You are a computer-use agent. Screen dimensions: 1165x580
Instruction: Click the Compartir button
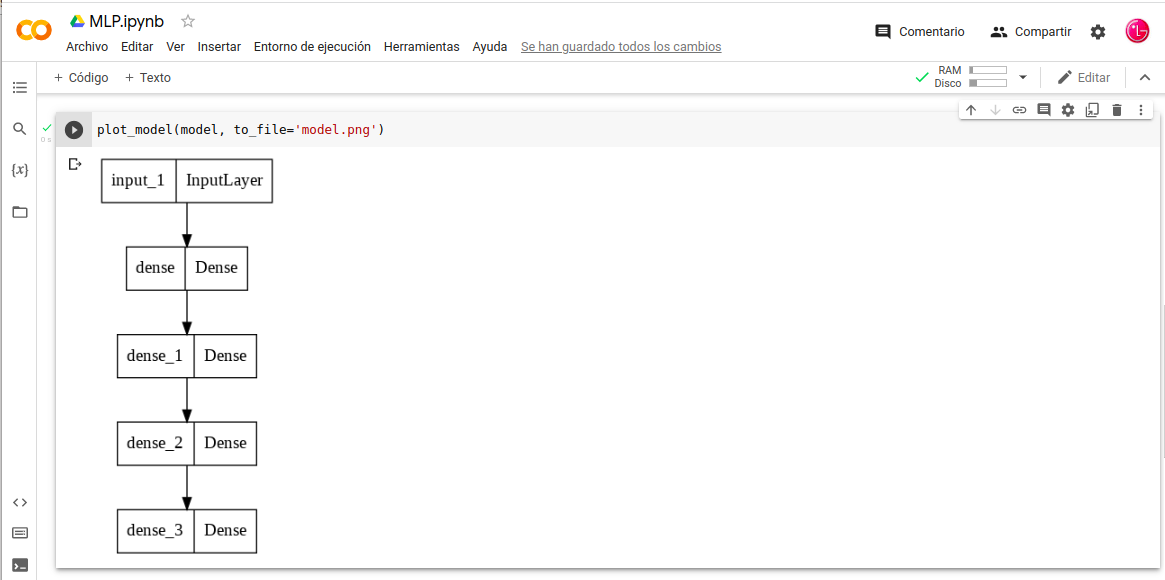(x=1030, y=32)
